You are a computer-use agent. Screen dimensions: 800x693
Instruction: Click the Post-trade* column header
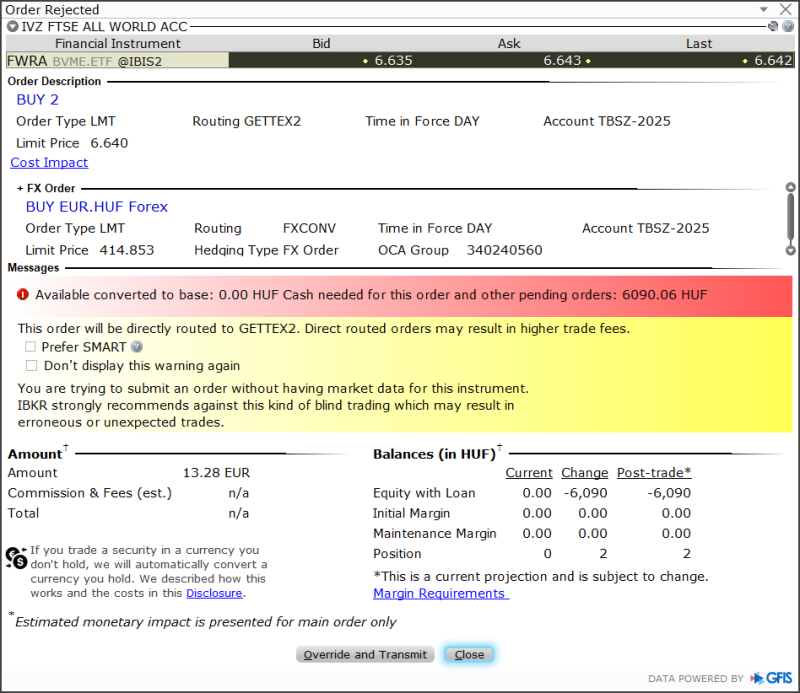[654, 473]
